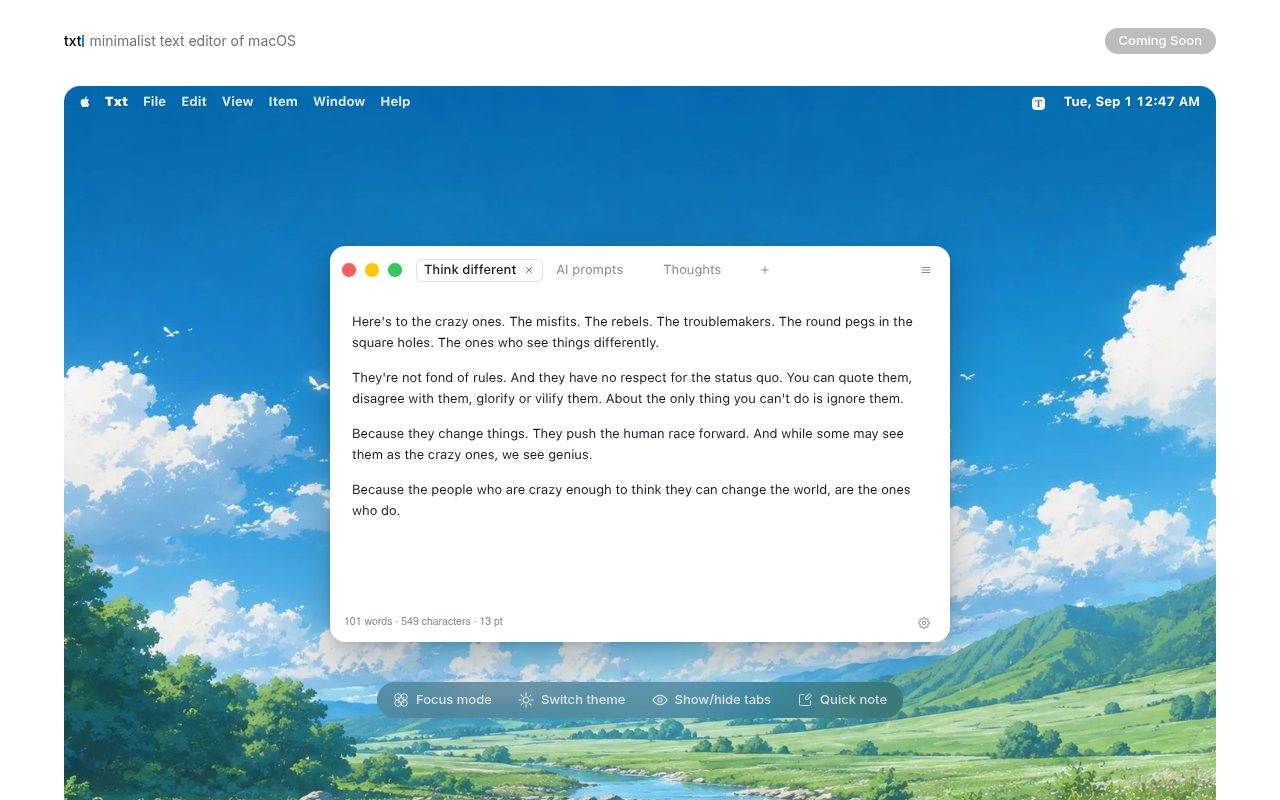The width and height of the screenshot is (1280, 800).
Task: Switch theme using the sun button
Action: pos(572,700)
